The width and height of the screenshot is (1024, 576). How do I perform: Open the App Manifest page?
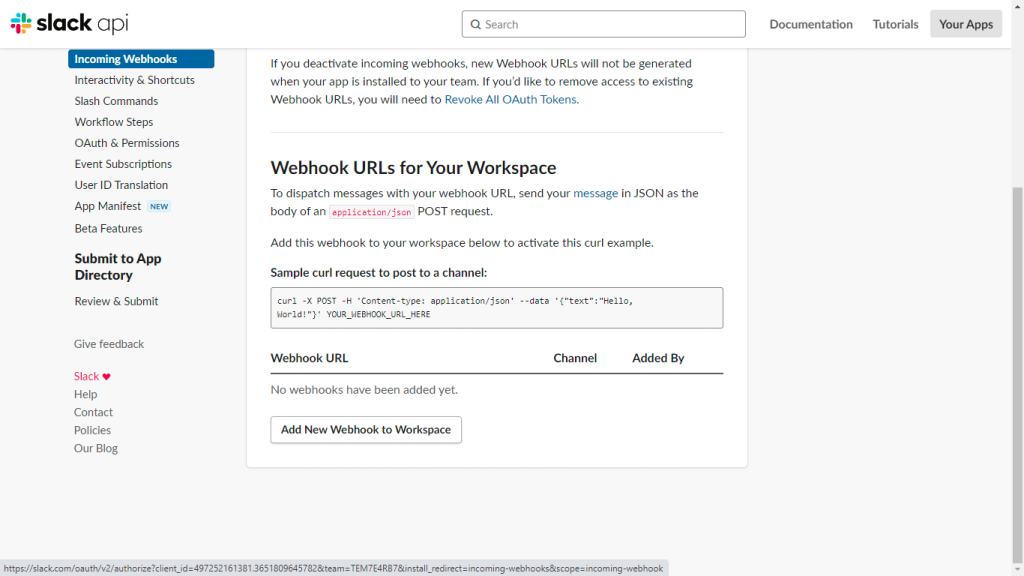pos(108,206)
